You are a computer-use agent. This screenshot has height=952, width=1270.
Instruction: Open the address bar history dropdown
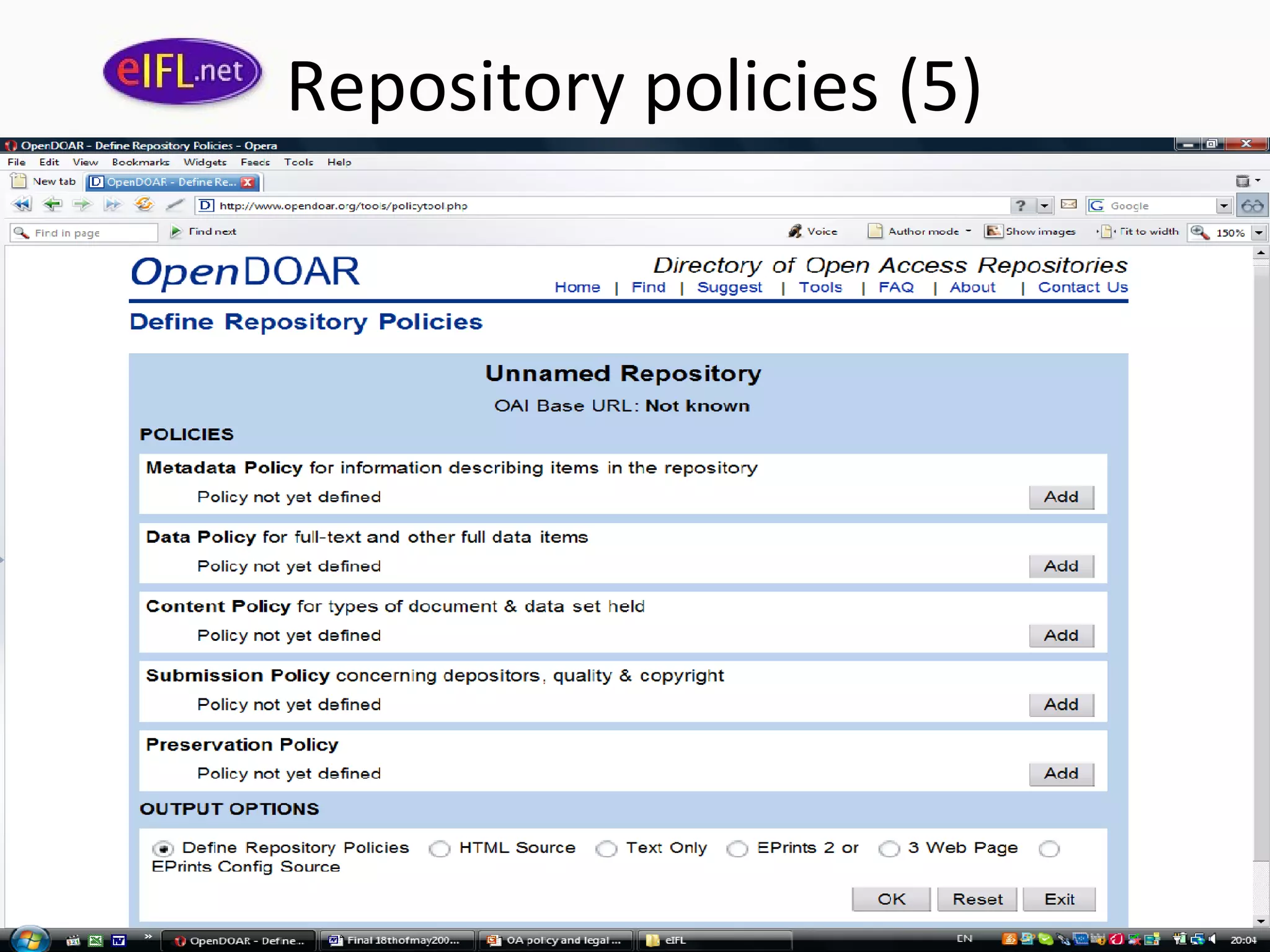[1045, 206]
